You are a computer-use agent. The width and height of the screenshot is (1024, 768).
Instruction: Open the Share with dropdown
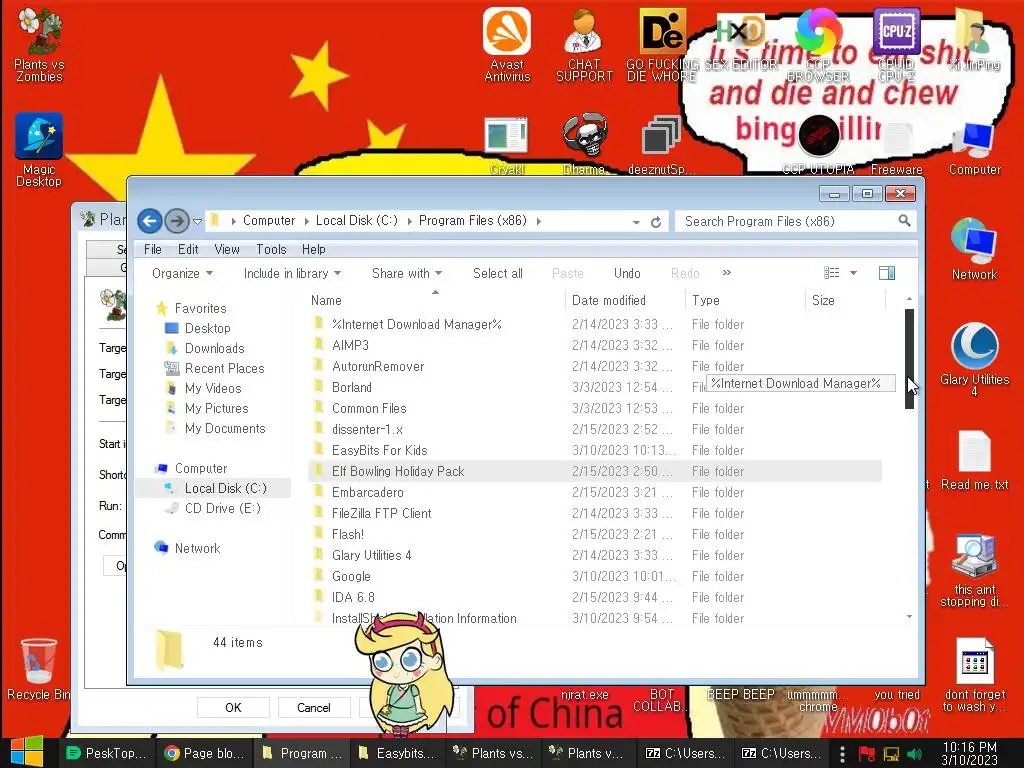pos(407,274)
